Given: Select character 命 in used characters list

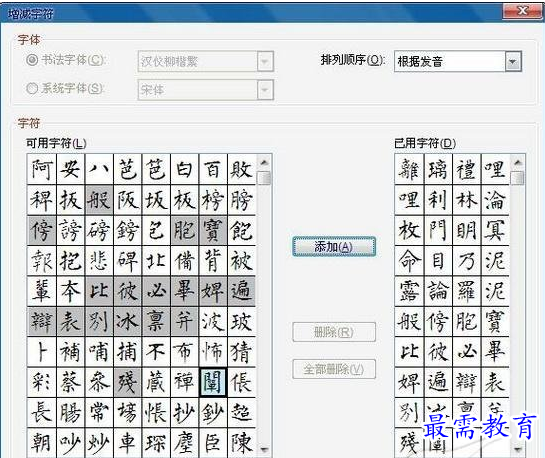Looking at the screenshot, I should tap(409, 261).
